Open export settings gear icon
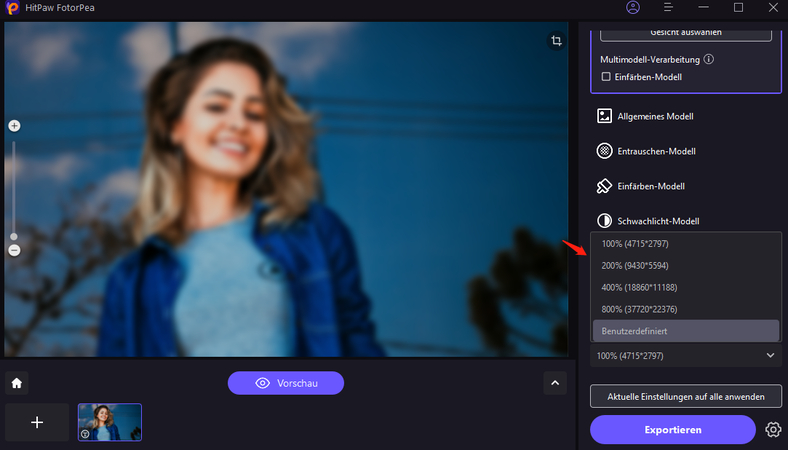Image resolution: width=788 pixels, height=450 pixels. [x=773, y=429]
